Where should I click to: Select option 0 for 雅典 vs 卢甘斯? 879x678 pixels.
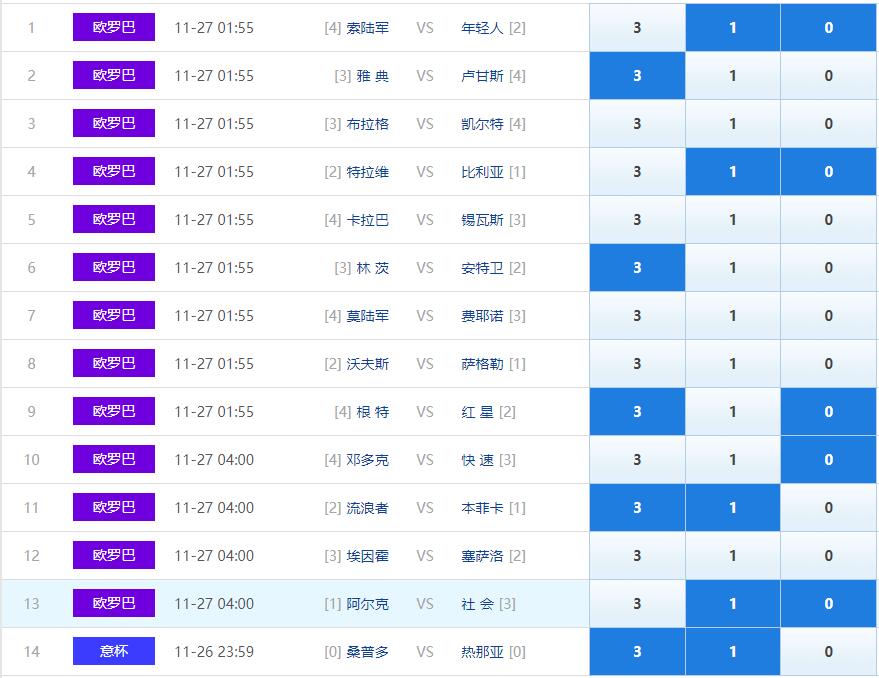point(829,76)
